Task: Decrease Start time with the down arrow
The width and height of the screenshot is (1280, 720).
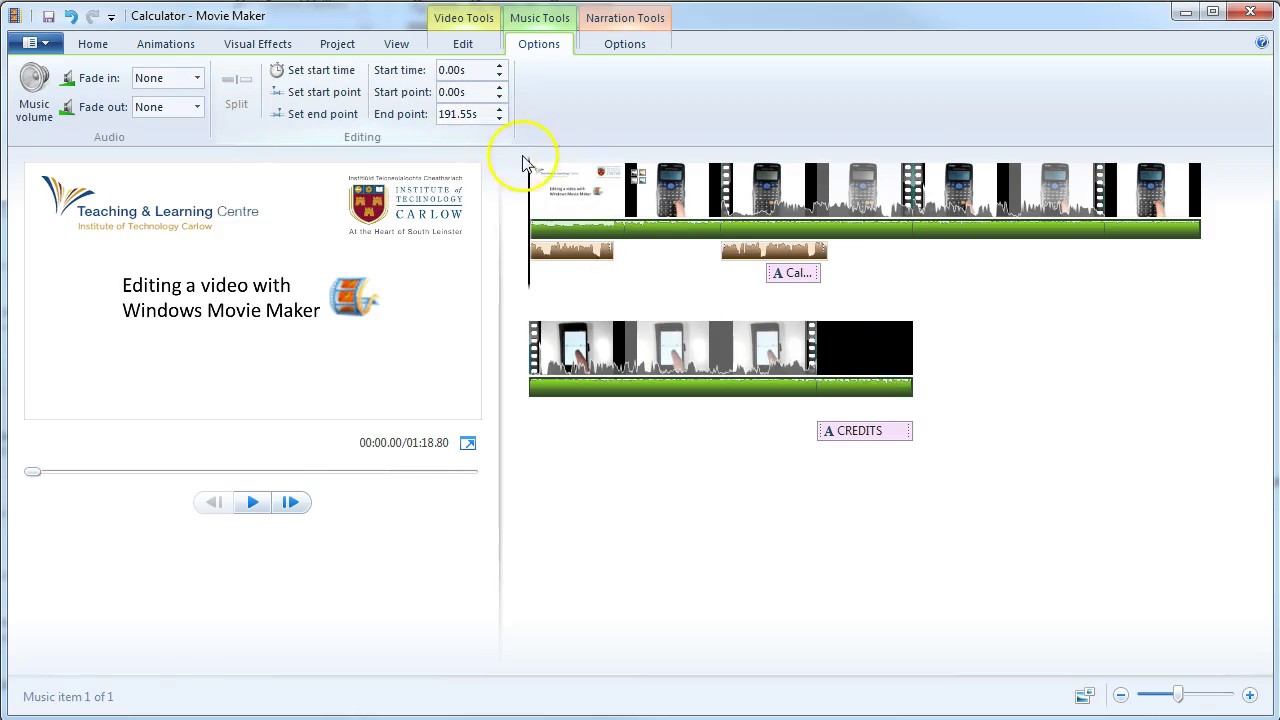Action: coord(499,74)
